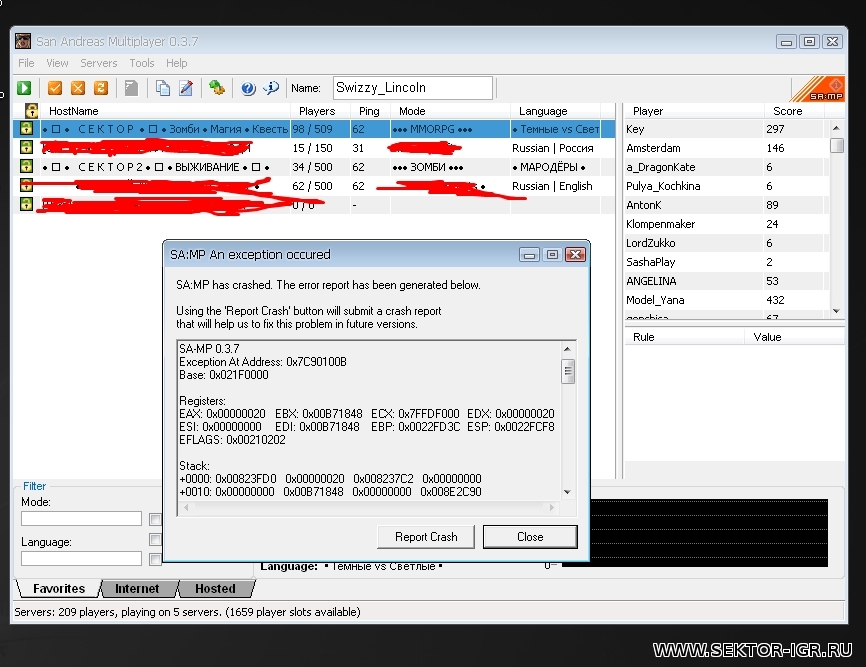Click the lock icon of the СЕКТОР2 row

[x=26, y=166]
